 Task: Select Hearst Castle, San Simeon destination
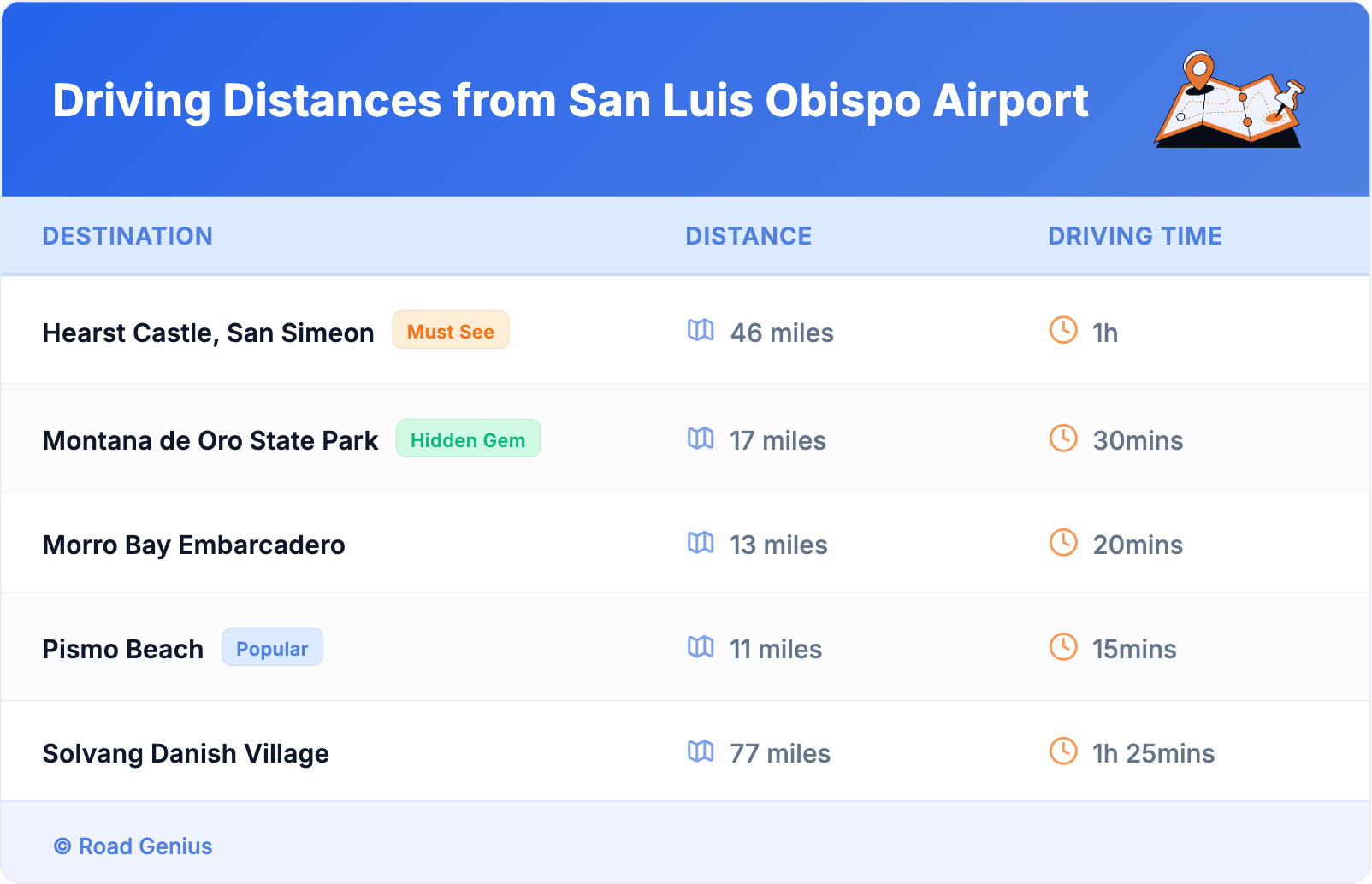click(x=208, y=333)
